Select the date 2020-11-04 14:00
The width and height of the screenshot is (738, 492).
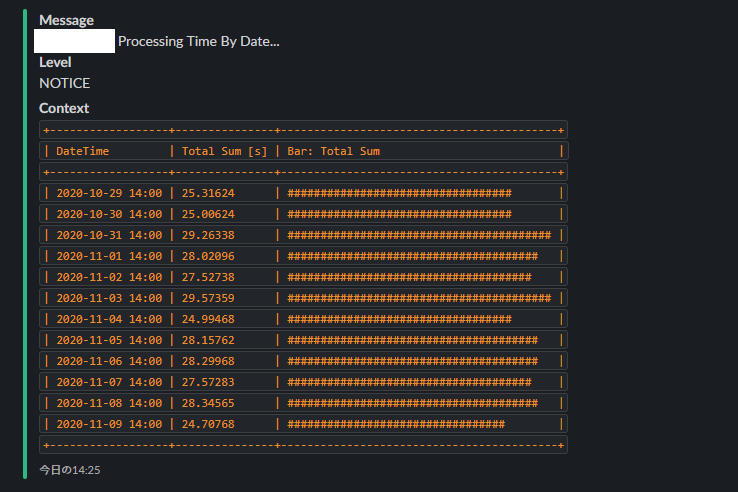(x=109, y=319)
